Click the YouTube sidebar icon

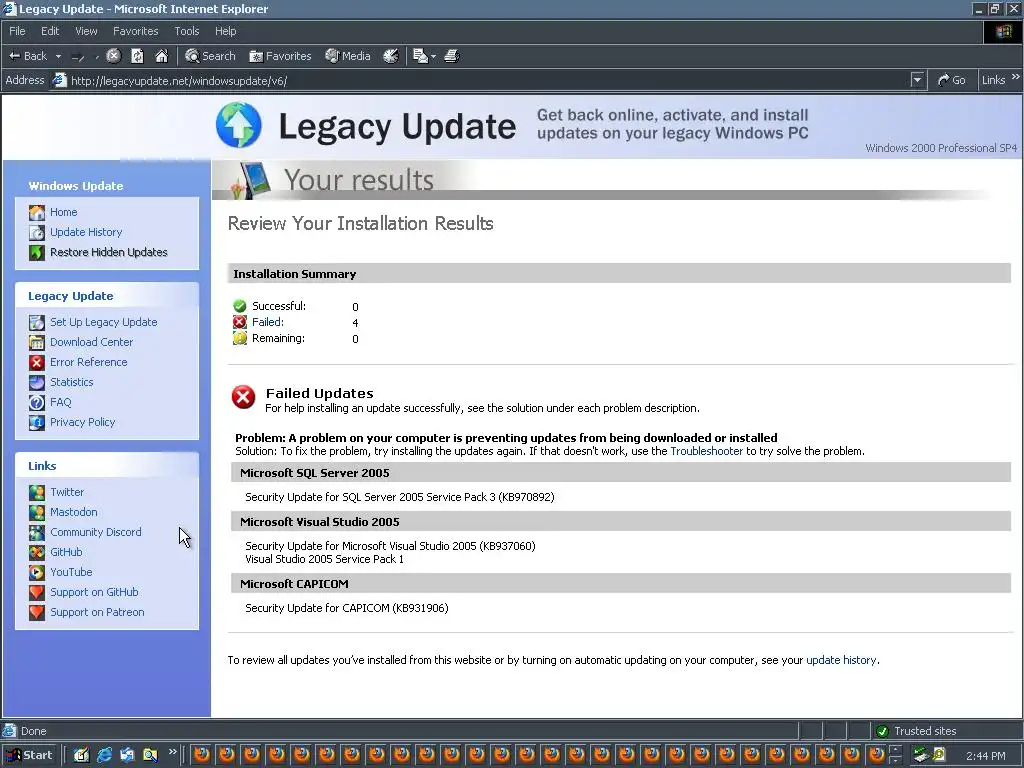(x=37, y=573)
